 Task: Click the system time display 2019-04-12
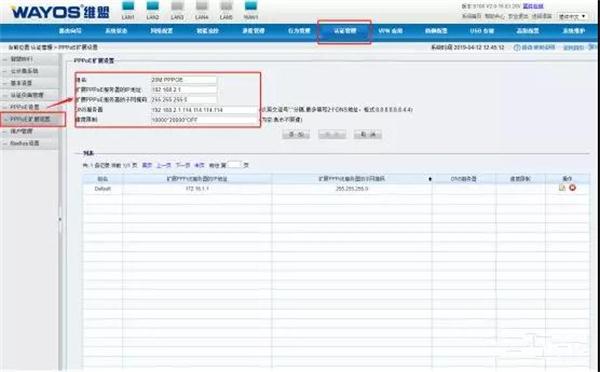[468, 47]
